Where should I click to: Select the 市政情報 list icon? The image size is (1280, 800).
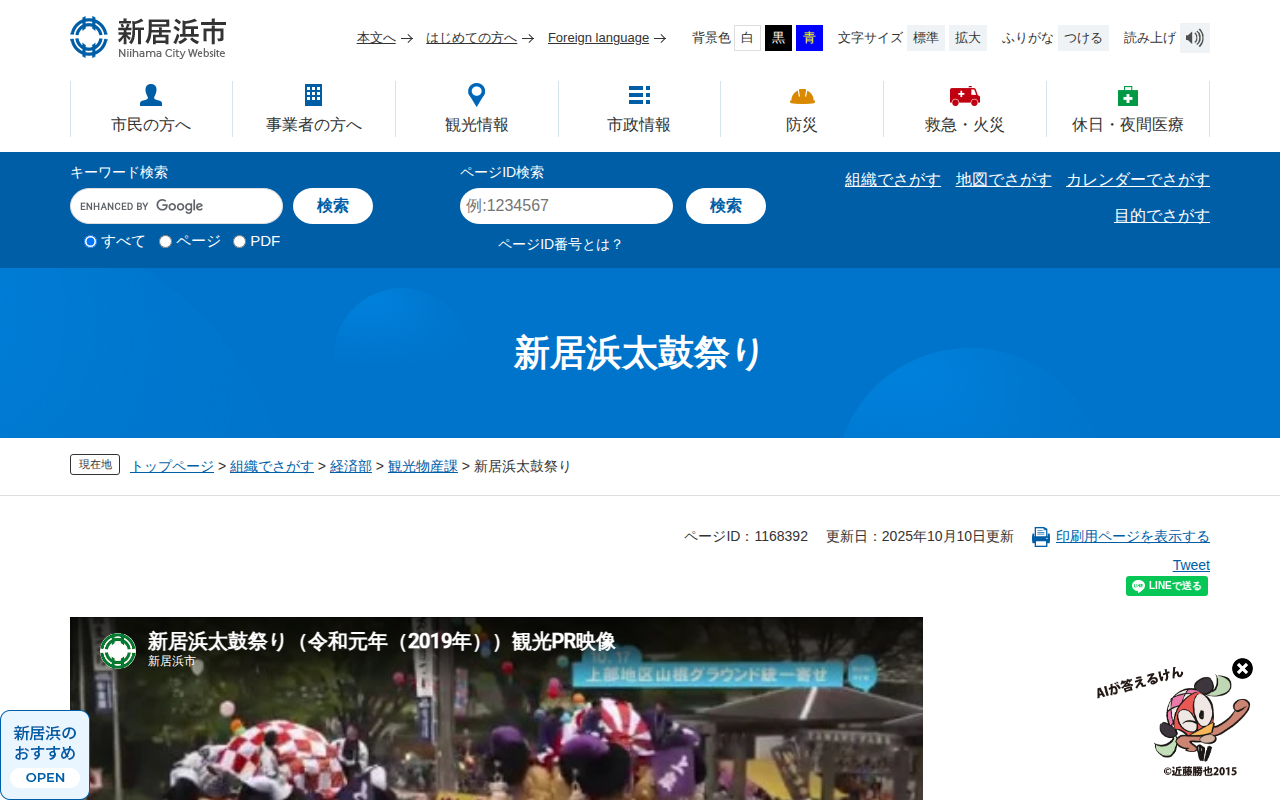639,93
